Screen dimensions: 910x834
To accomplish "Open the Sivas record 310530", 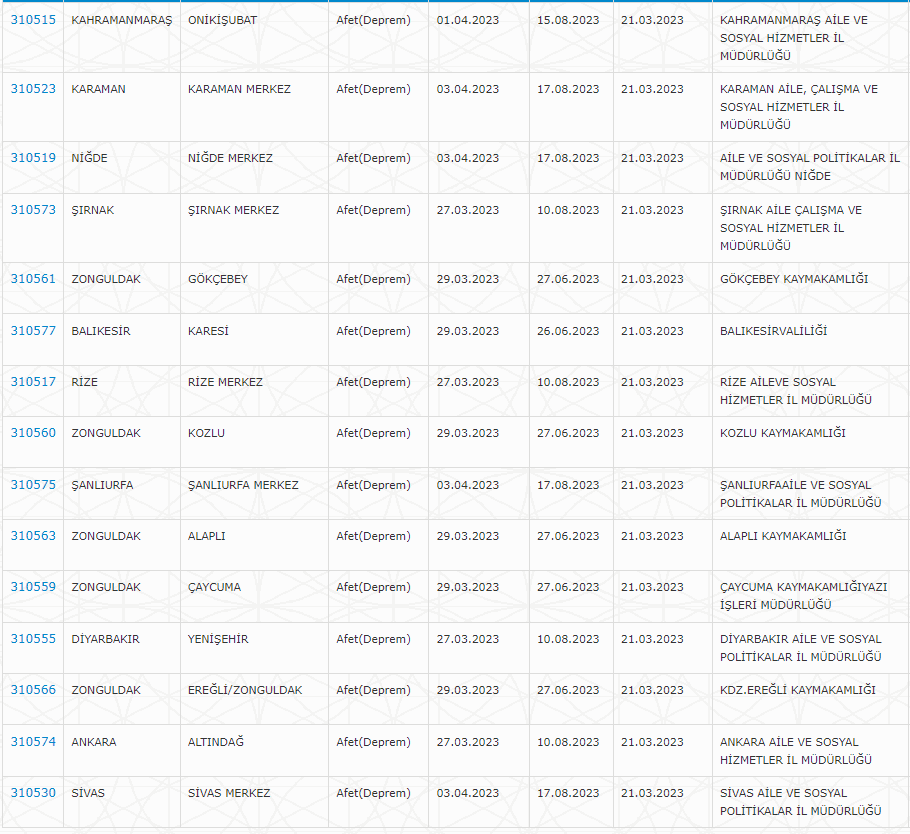I will pos(33,793).
